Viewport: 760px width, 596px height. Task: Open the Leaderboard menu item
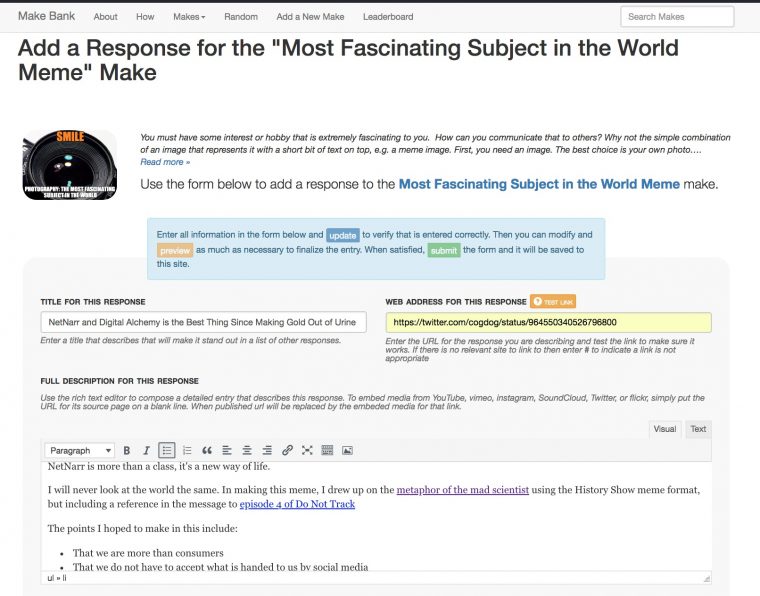(388, 17)
